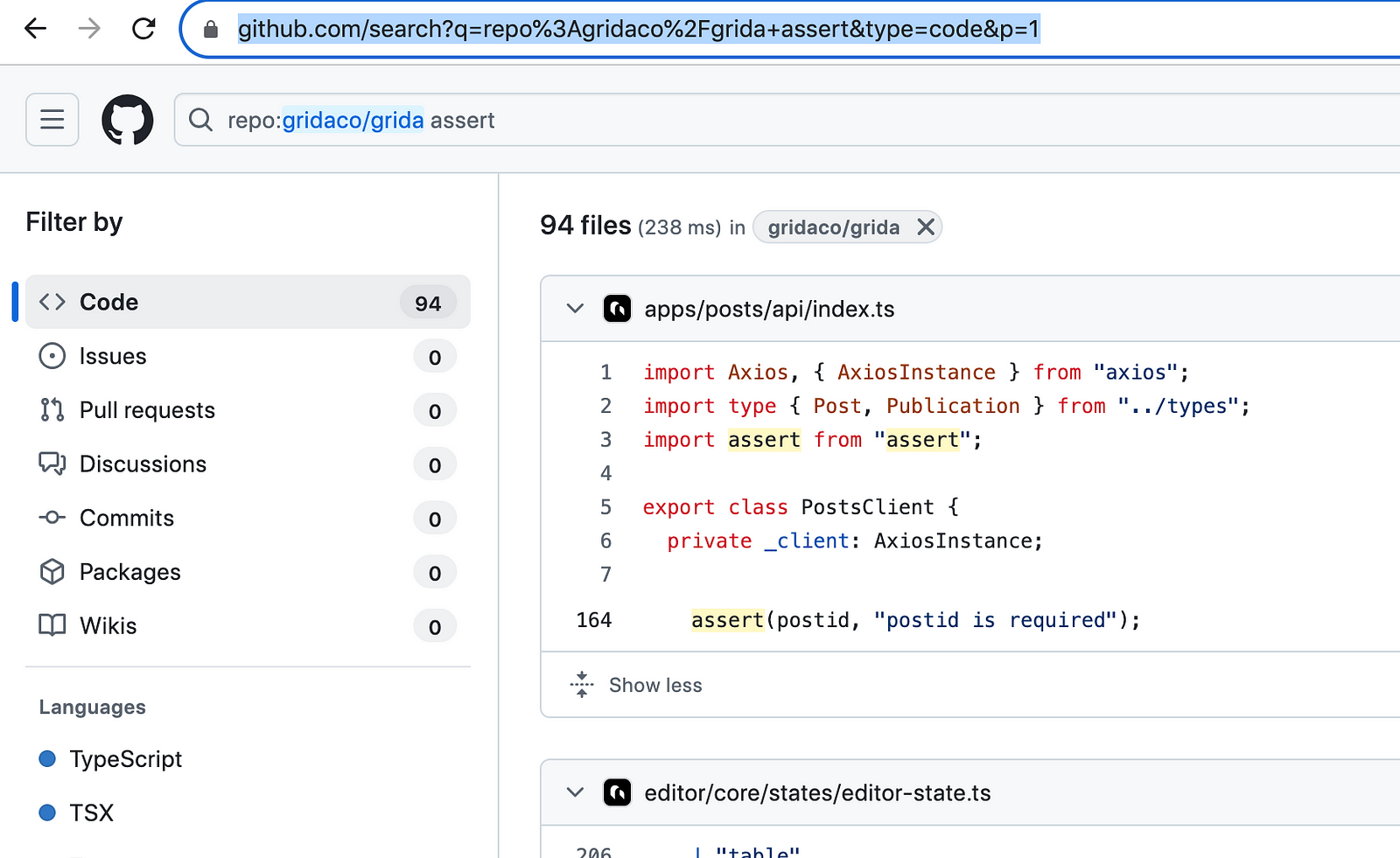Click the browser back arrow
The height and width of the screenshot is (858, 1400).
coord(35,29)
